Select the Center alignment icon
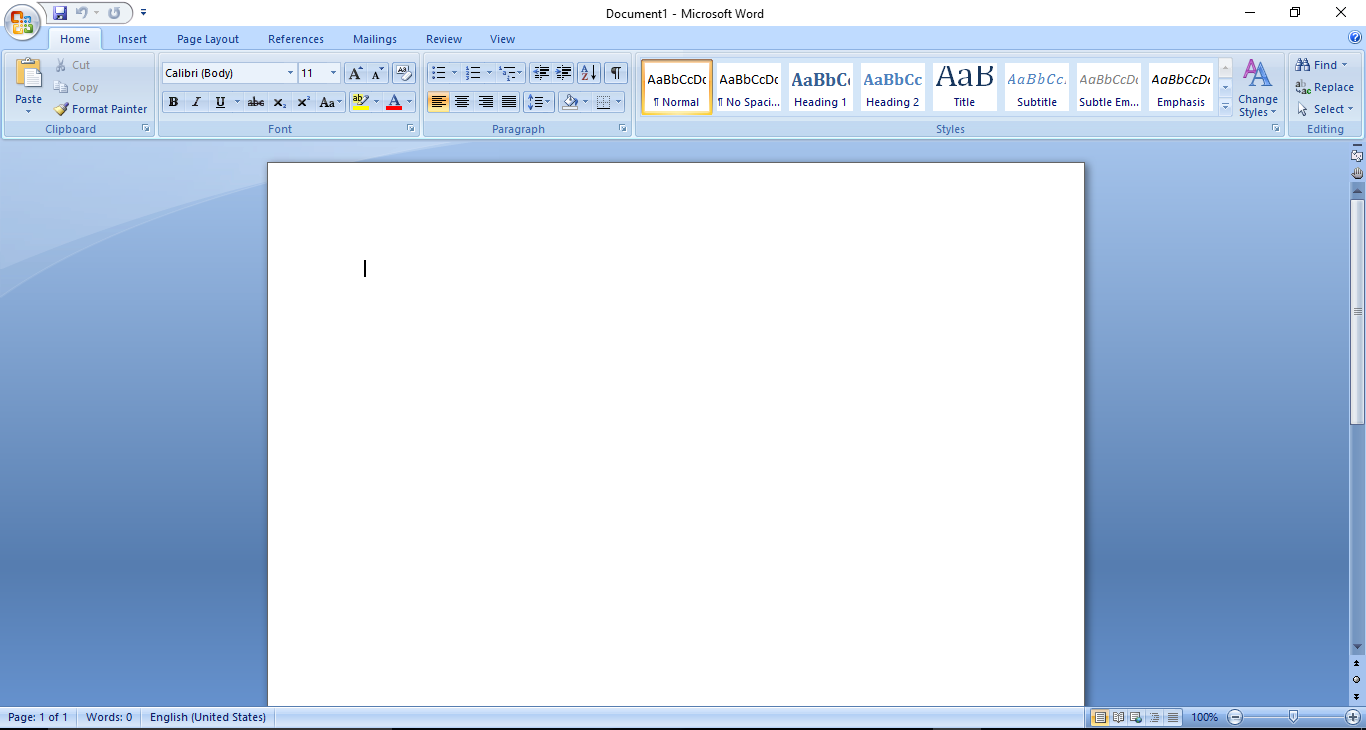The image size is (1366, 730). click(x=462, y=102)
